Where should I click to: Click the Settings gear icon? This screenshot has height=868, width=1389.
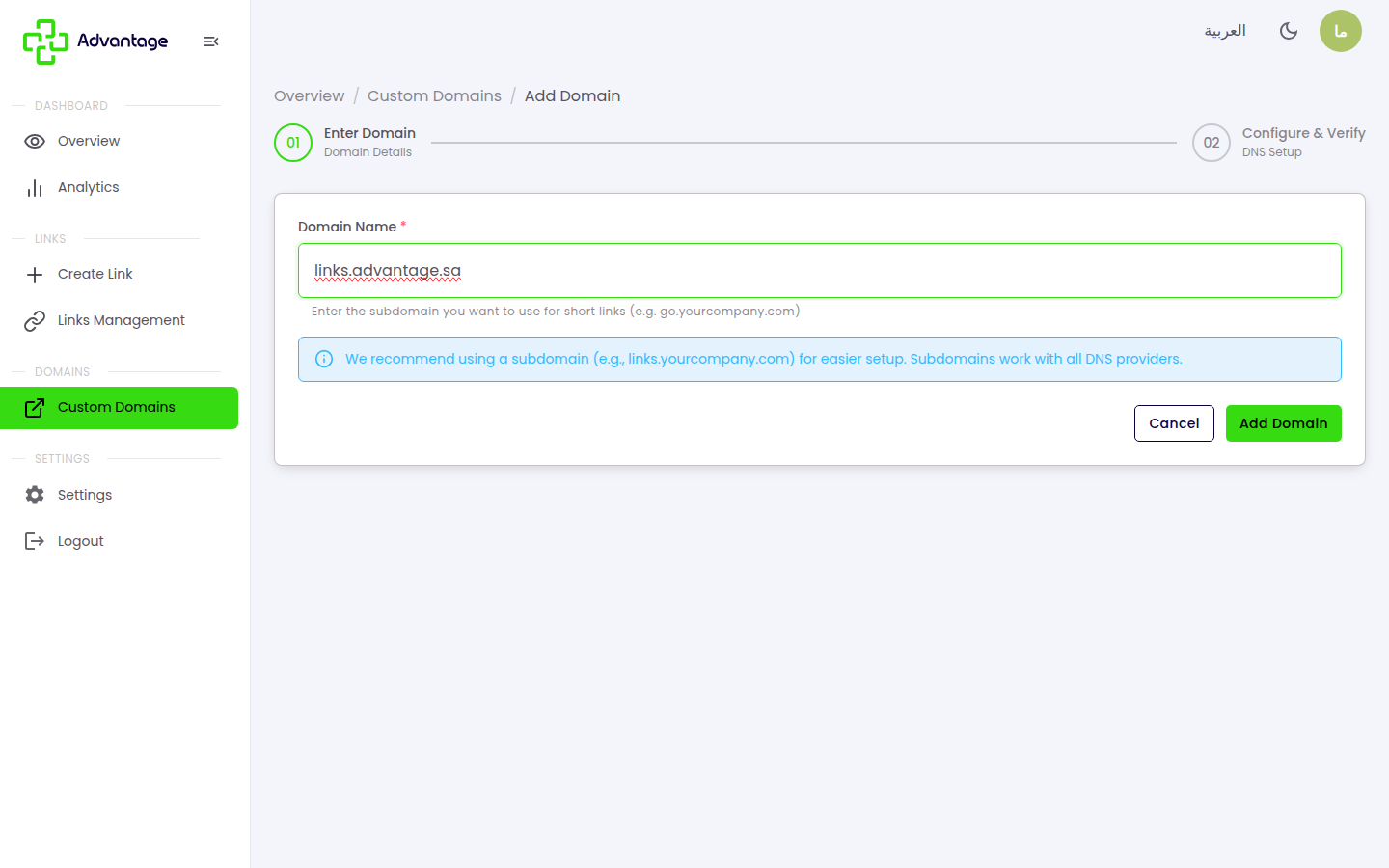[35, 495]
